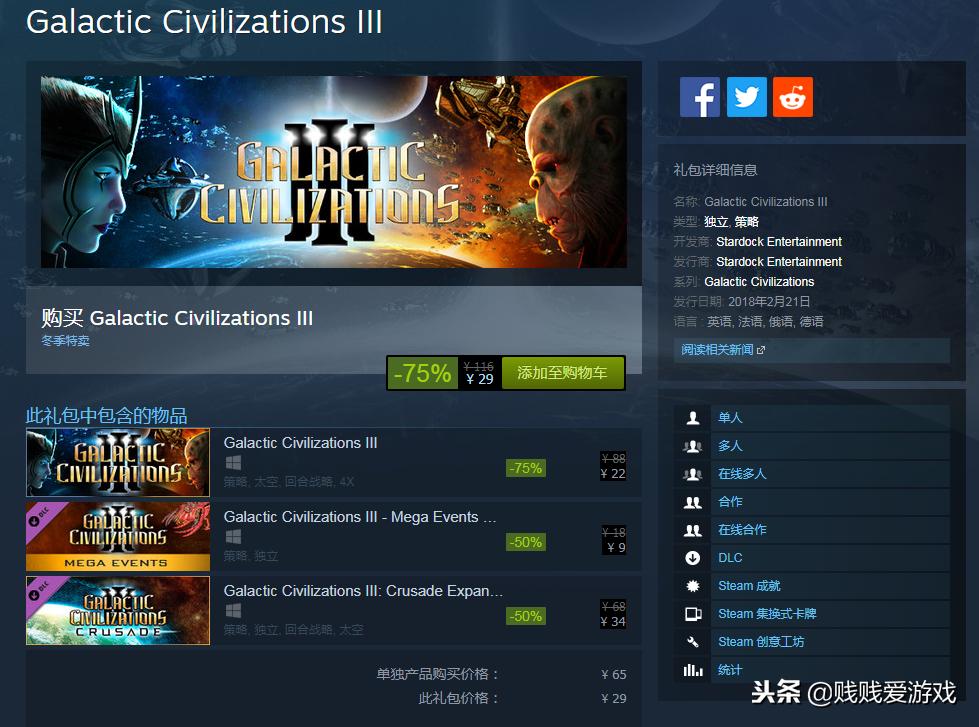
Task: Share the bundle on Reddit
Action: click(x=792, y=97)
